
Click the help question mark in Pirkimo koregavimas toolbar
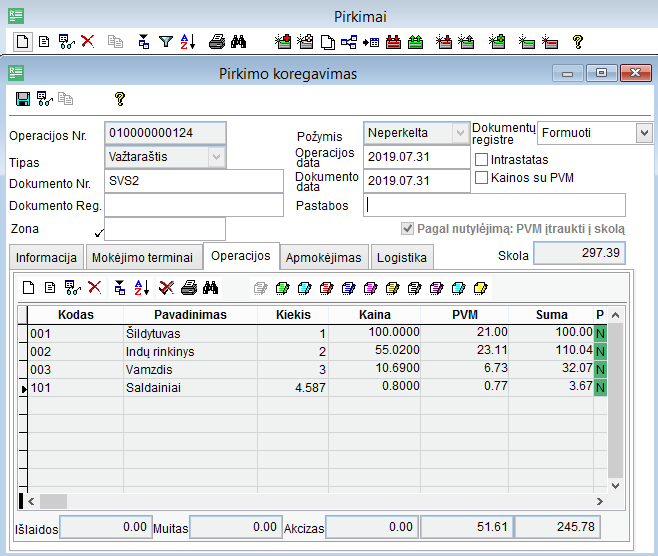point(119,98)
